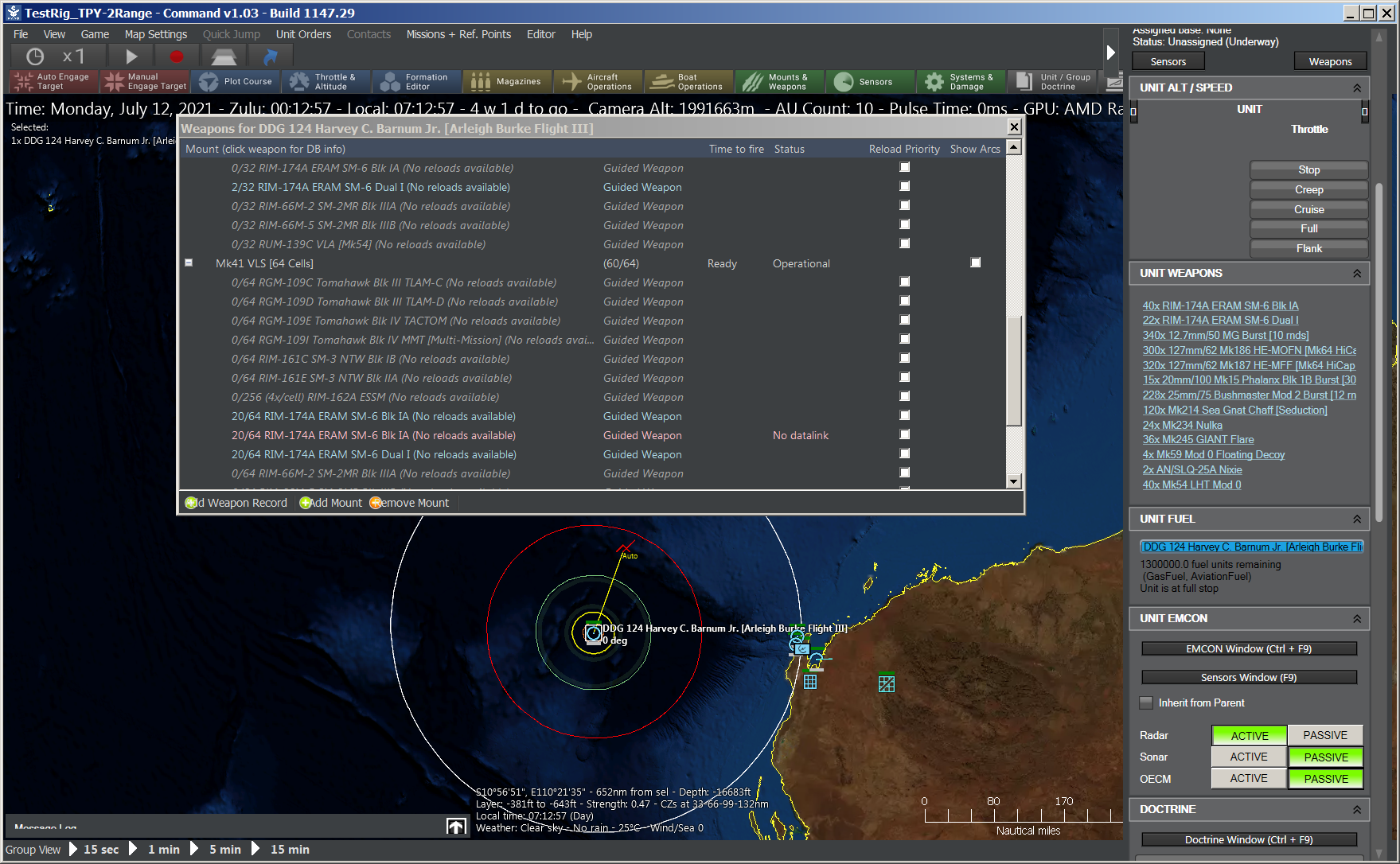Open Boat Operations
Screen dimensions: 1400x864
tap(688, 81)
